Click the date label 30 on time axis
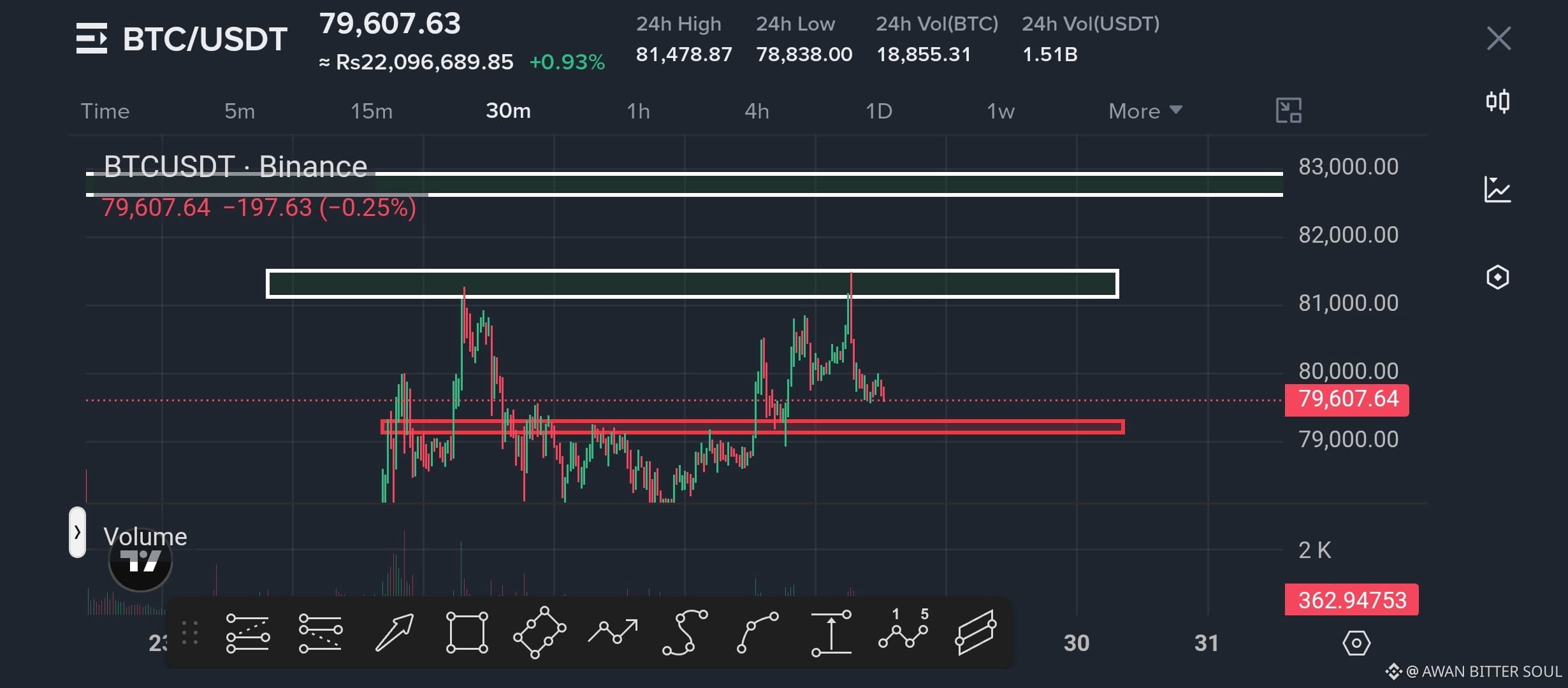The image size is (1568, 688). (1077, 643)
